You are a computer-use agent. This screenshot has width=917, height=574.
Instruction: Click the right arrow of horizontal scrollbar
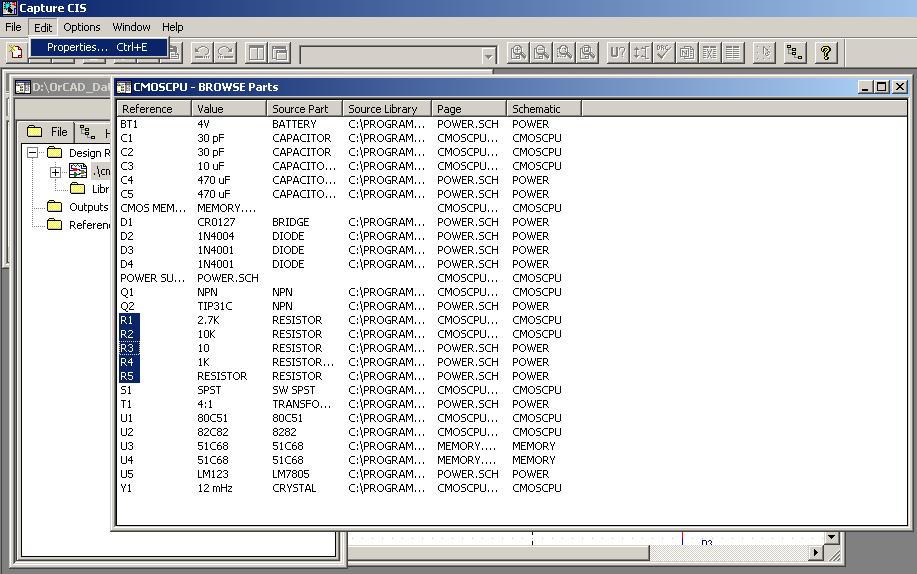tap(816, 552)
